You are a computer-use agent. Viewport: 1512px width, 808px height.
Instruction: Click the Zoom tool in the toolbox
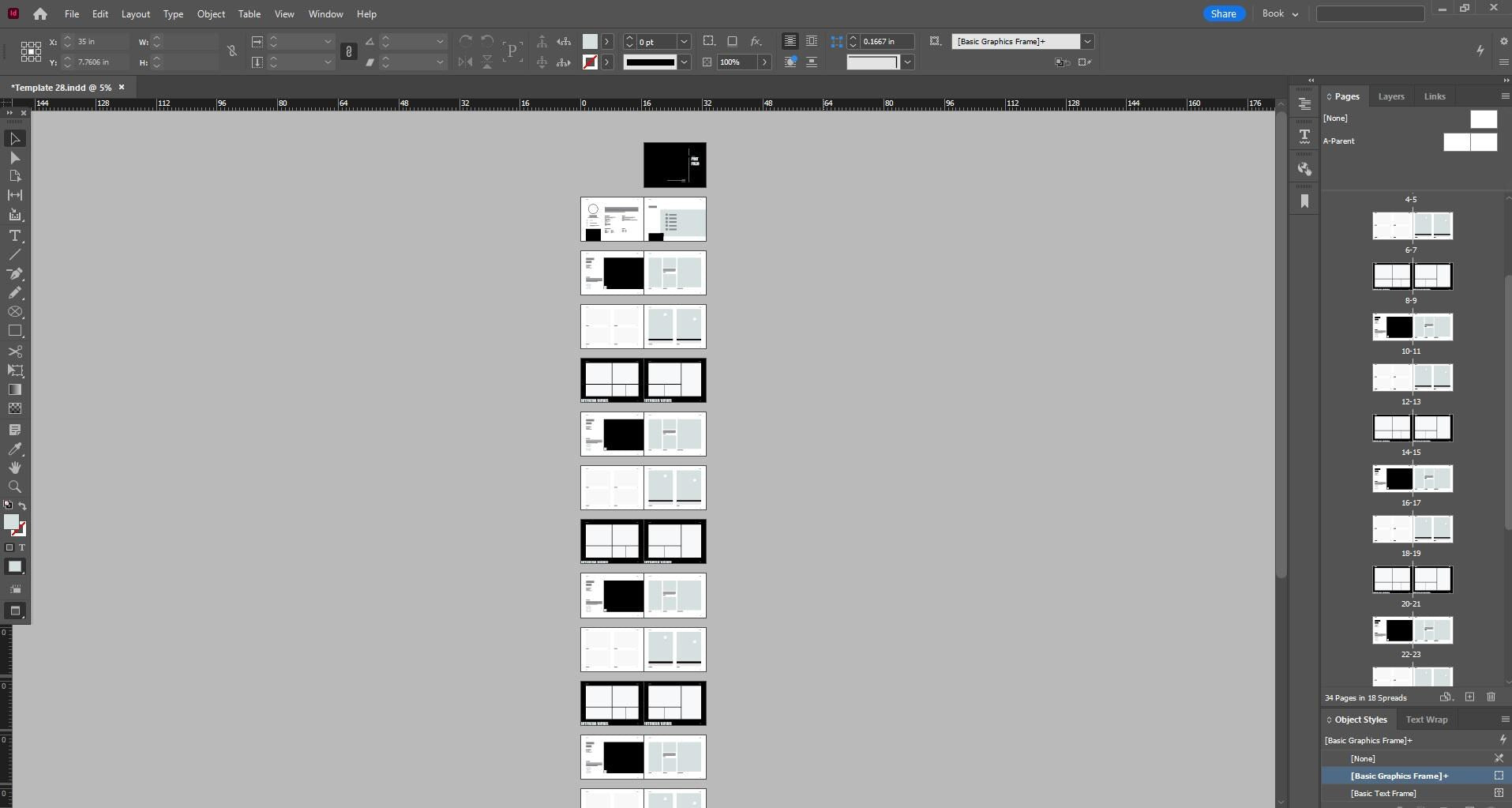pos(15,487)
